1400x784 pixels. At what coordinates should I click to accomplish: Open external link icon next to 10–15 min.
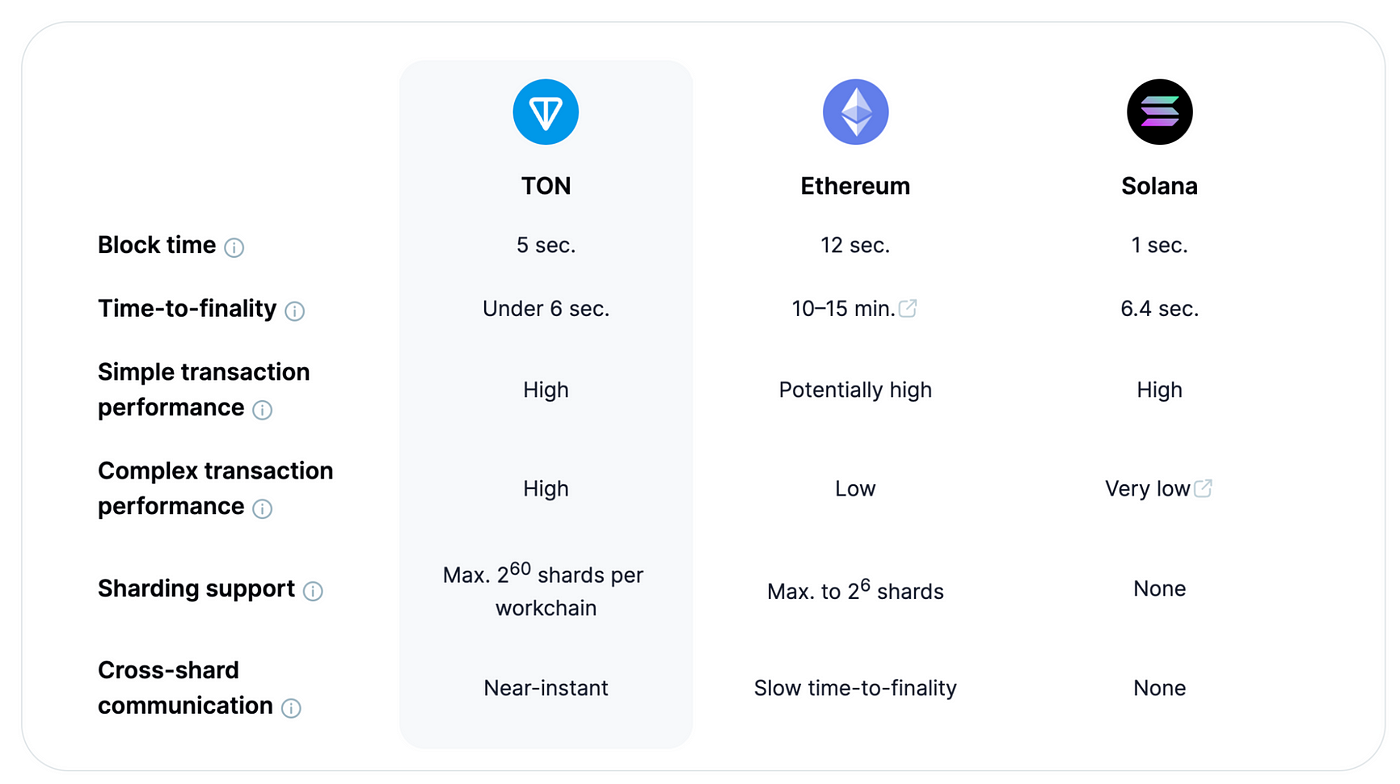(908, 309)
